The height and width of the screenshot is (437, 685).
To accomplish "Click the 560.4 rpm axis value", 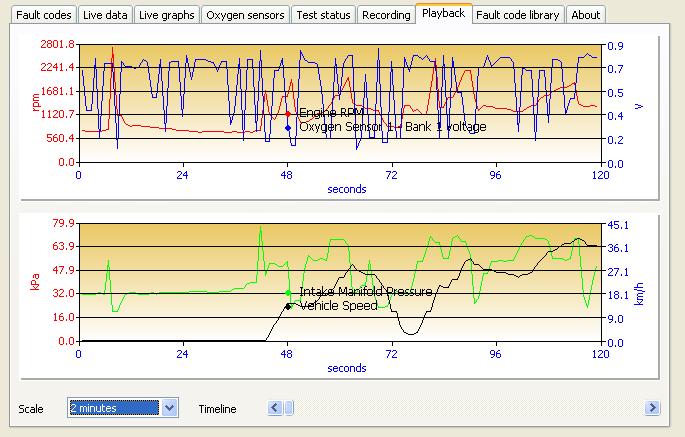I will [61, 139].
